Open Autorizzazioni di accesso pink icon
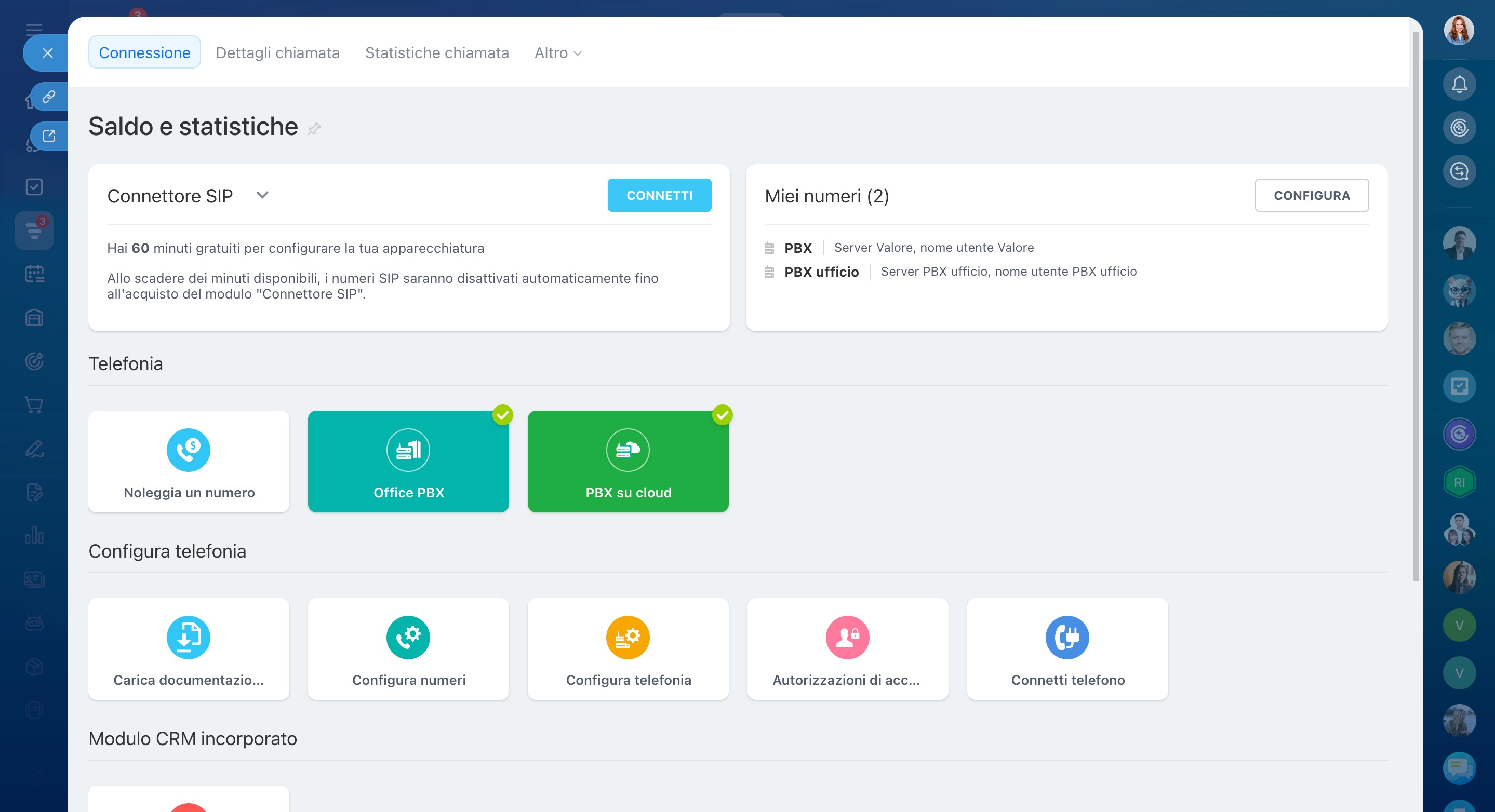The height and width of the screenshot is (812, 1495). (x=847, y=637)
